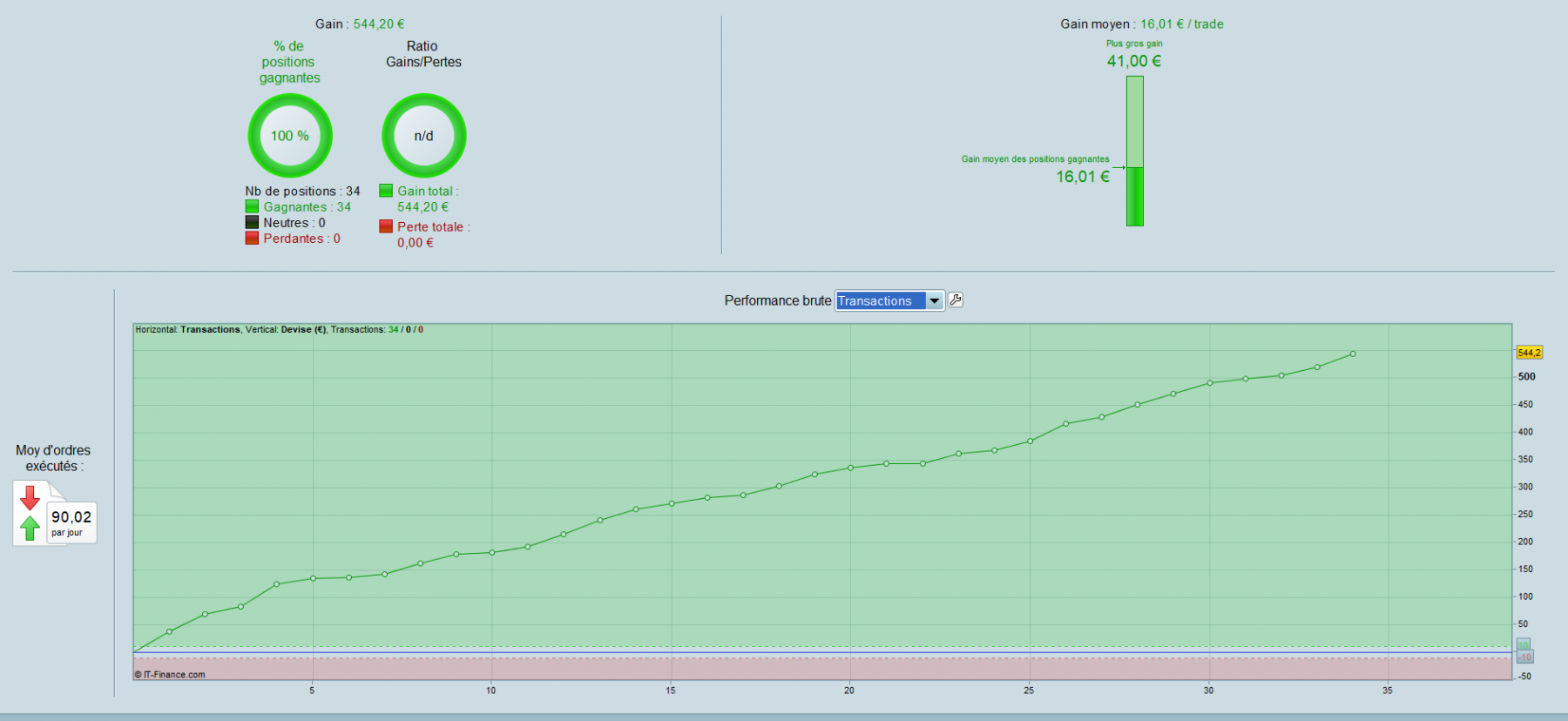Click "Gain moyen : 16,01 € / trade" text
This screenshot has height=721, width=1568.
[x=1142, y=24]
